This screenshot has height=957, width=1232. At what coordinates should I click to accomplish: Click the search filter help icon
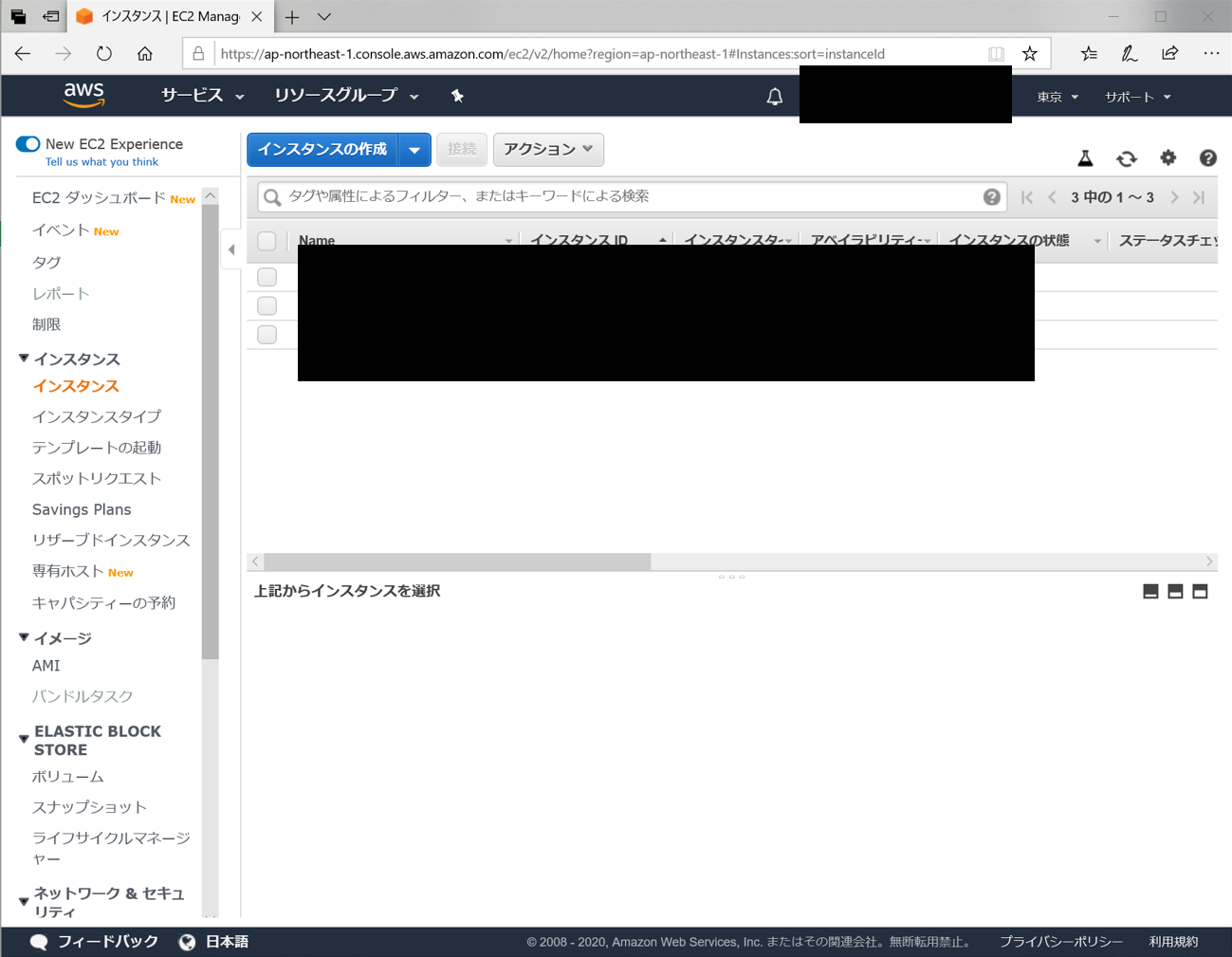(x=991, y=196)
